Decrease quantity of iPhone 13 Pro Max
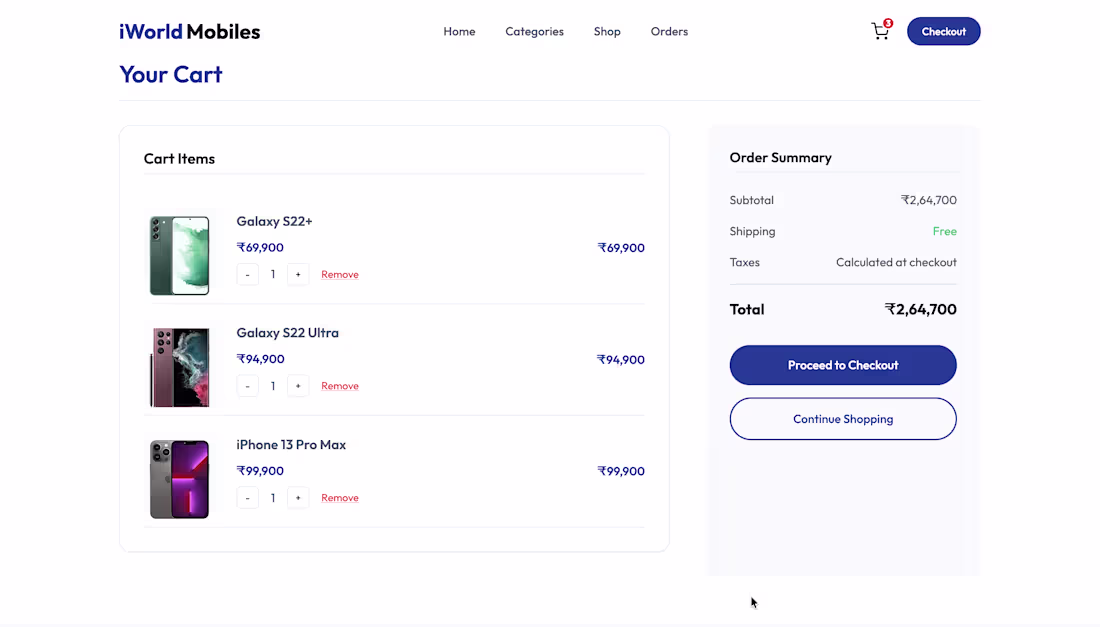 (247, 498)
